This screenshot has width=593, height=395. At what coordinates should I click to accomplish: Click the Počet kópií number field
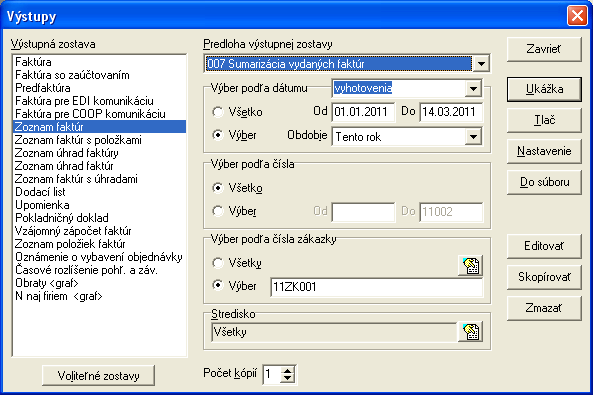click(272, 374)
